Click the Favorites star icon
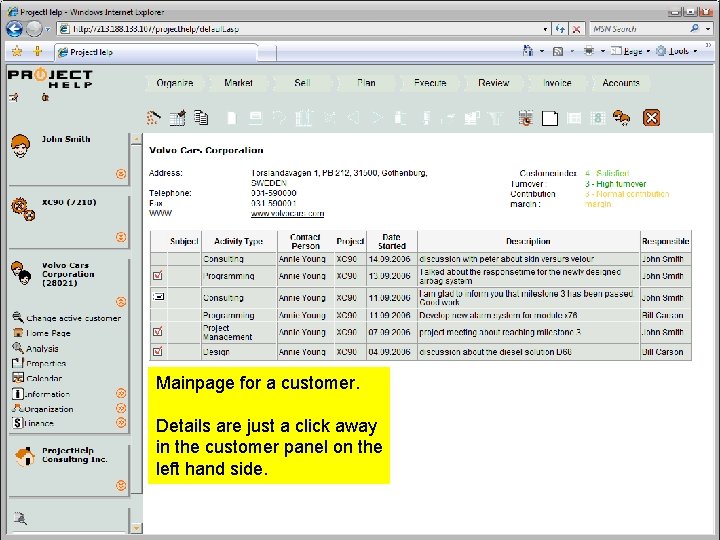Viewport: 720px width, 540px height. click(x=17, y=51)
